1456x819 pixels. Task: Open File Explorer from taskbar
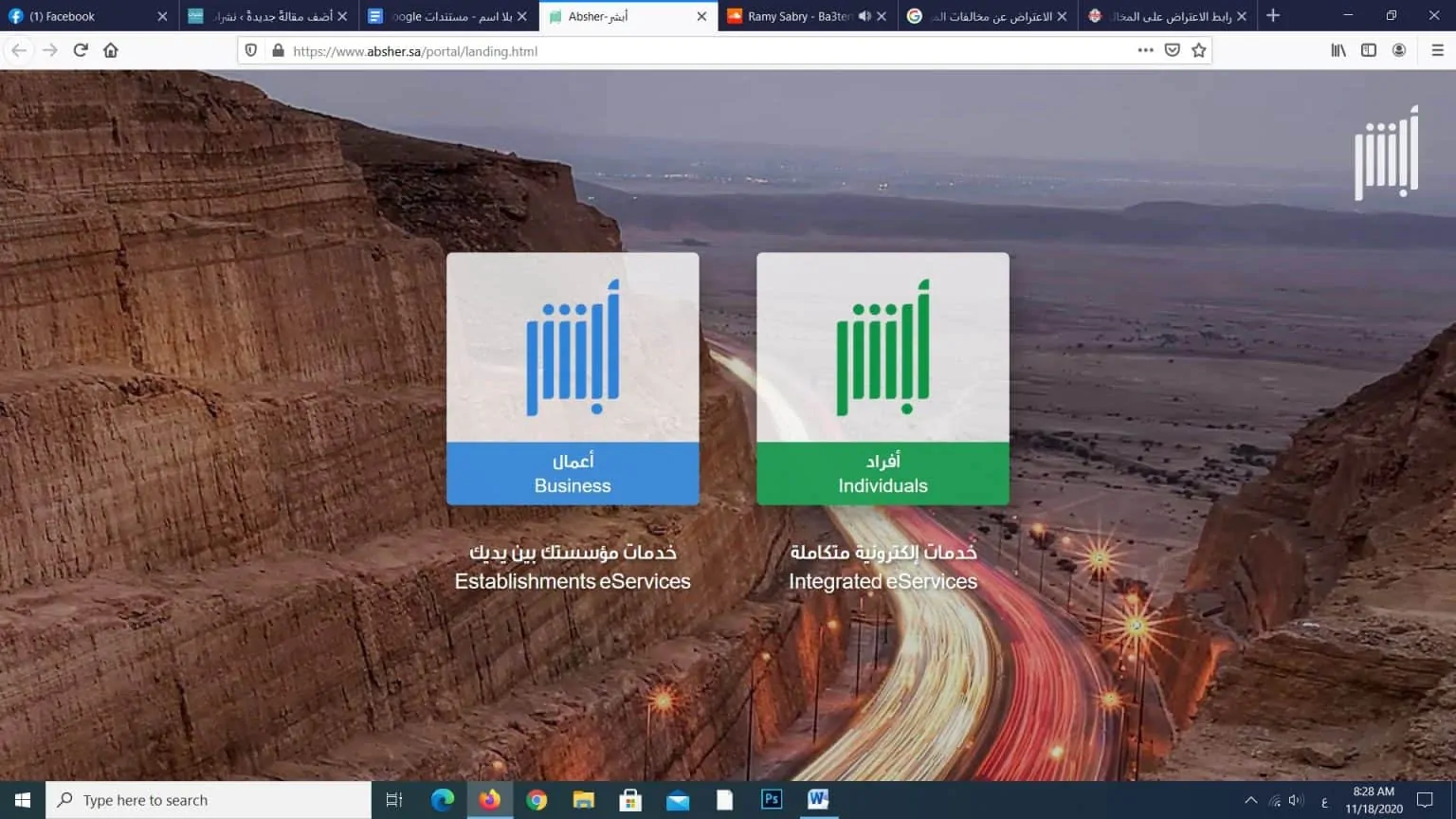tap(583, 800)
